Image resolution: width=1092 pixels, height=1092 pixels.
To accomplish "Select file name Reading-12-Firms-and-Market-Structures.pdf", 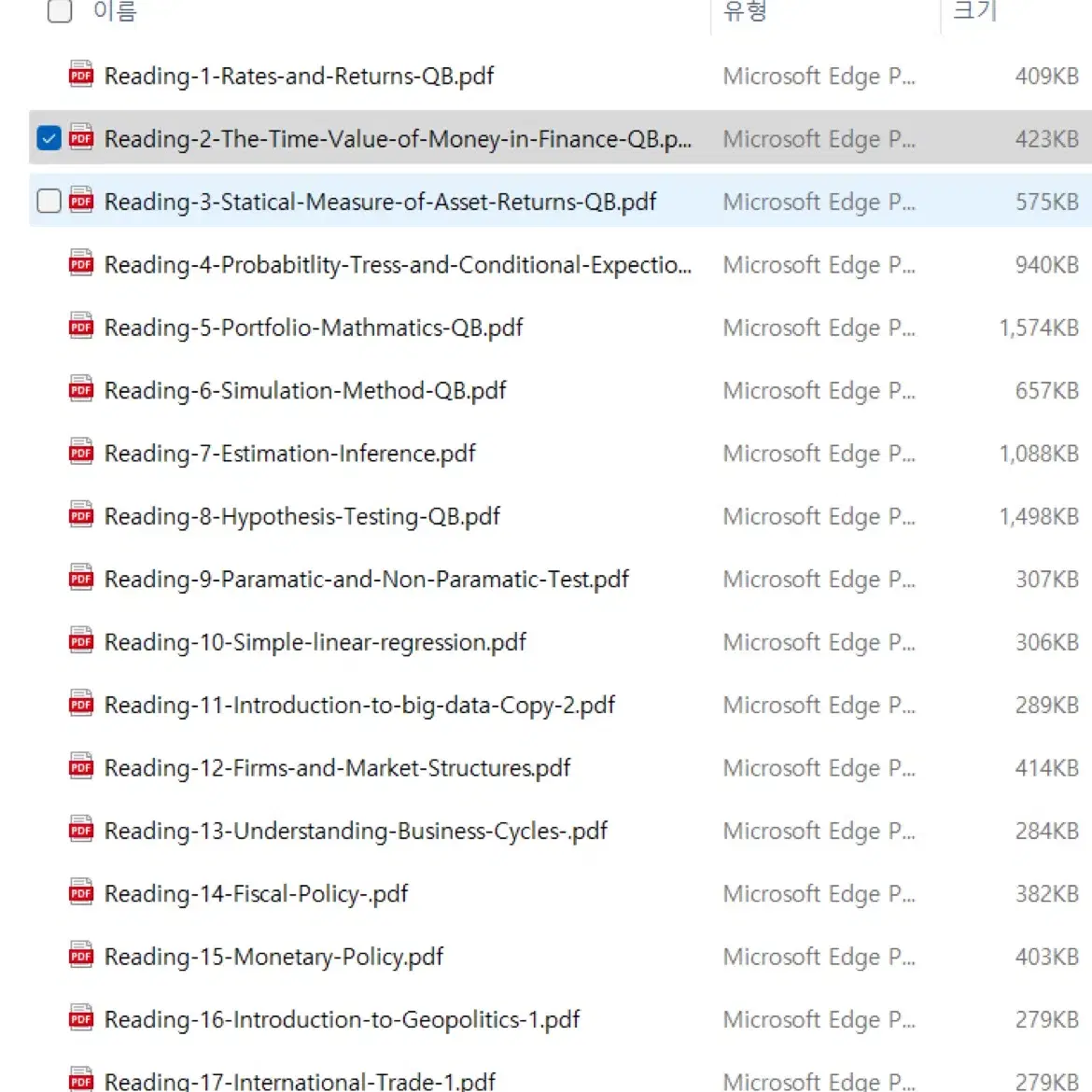I will 337,768.
